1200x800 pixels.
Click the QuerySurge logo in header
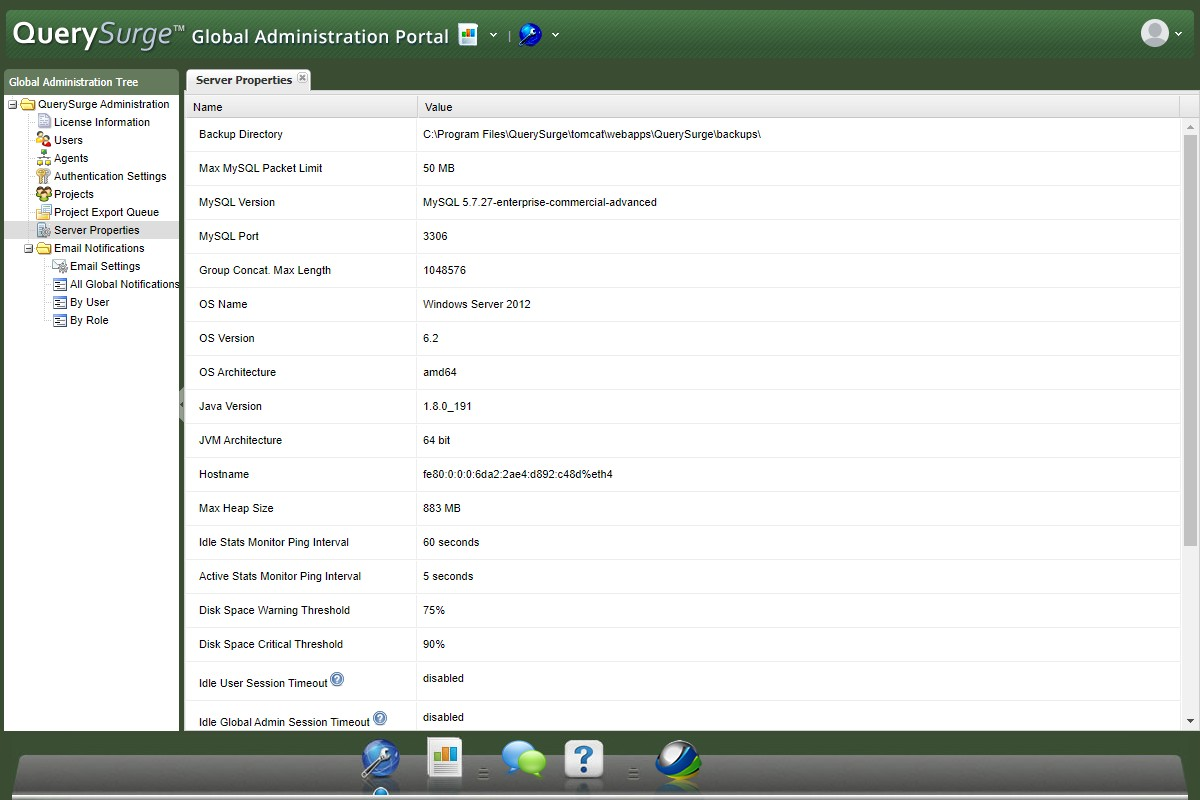99,36
